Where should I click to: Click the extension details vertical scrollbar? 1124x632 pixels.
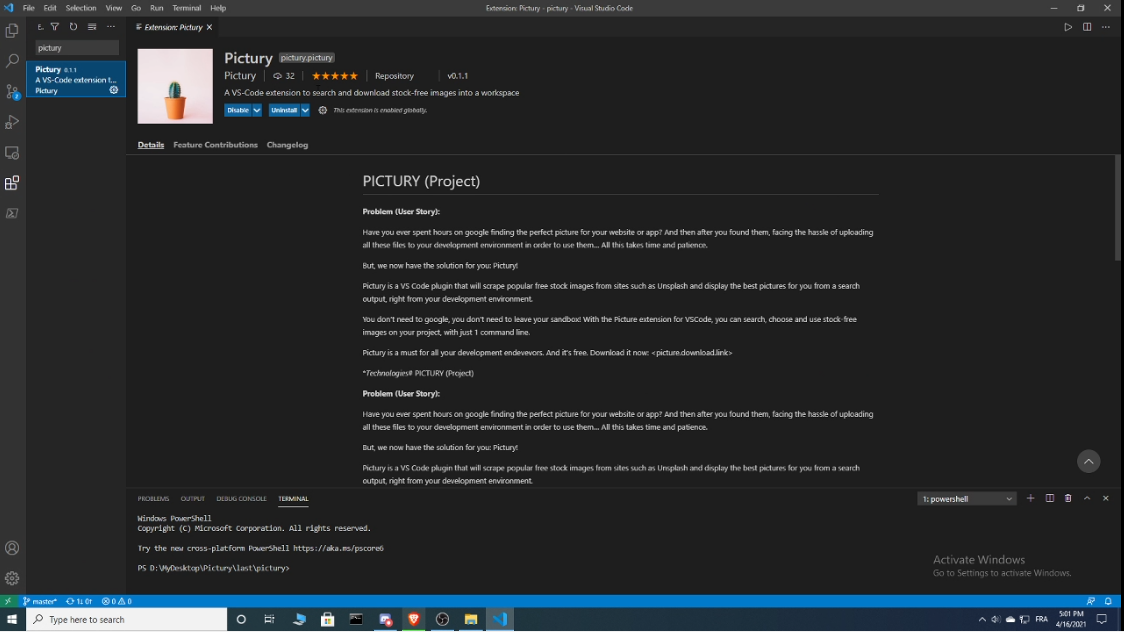[1118, 208]
